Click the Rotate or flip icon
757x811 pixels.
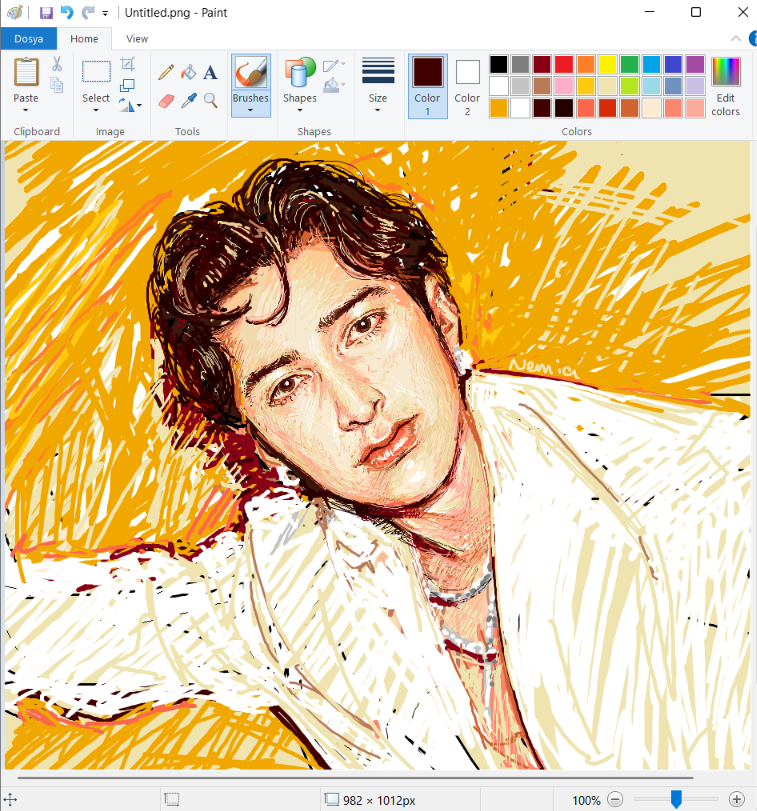[126, 105]
